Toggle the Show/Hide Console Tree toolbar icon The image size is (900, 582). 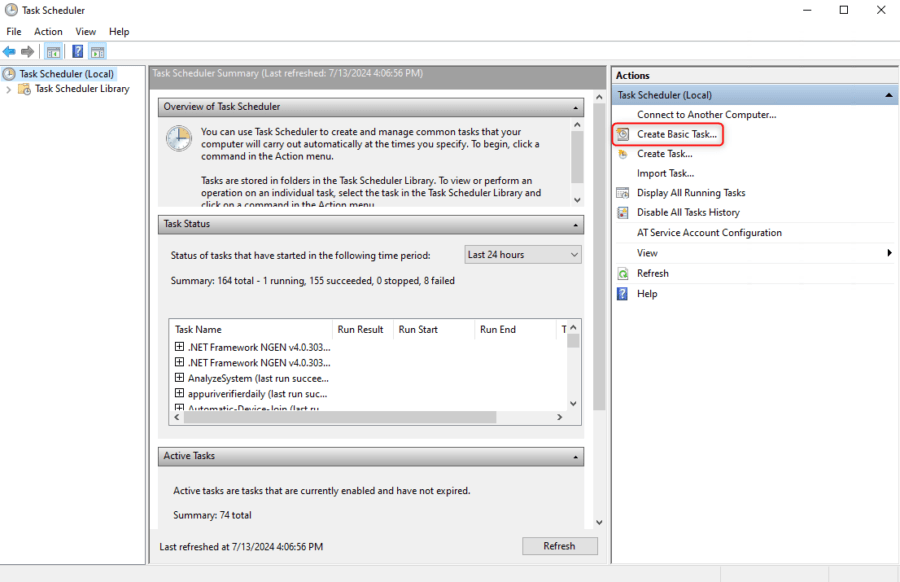53,51
